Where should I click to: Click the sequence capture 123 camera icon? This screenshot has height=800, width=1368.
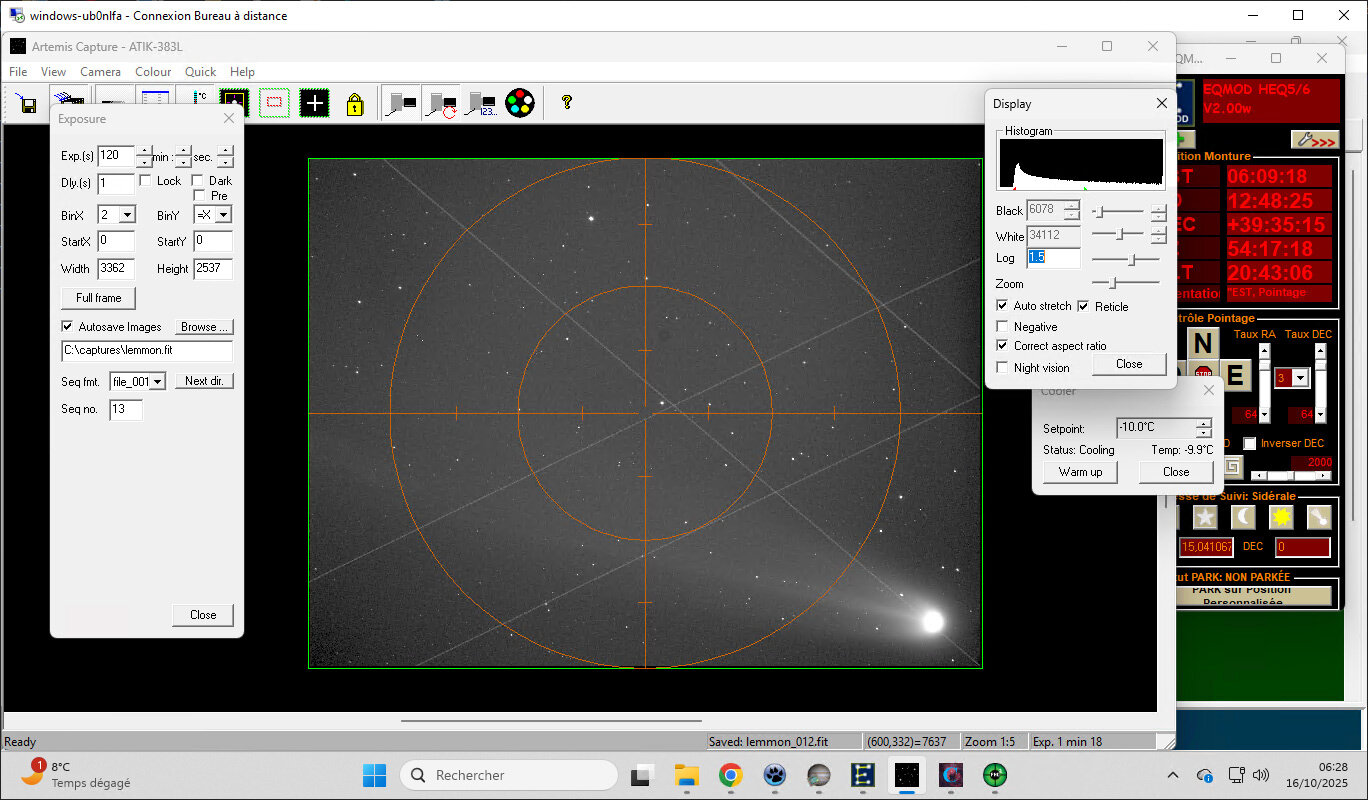tap(481, 104)
